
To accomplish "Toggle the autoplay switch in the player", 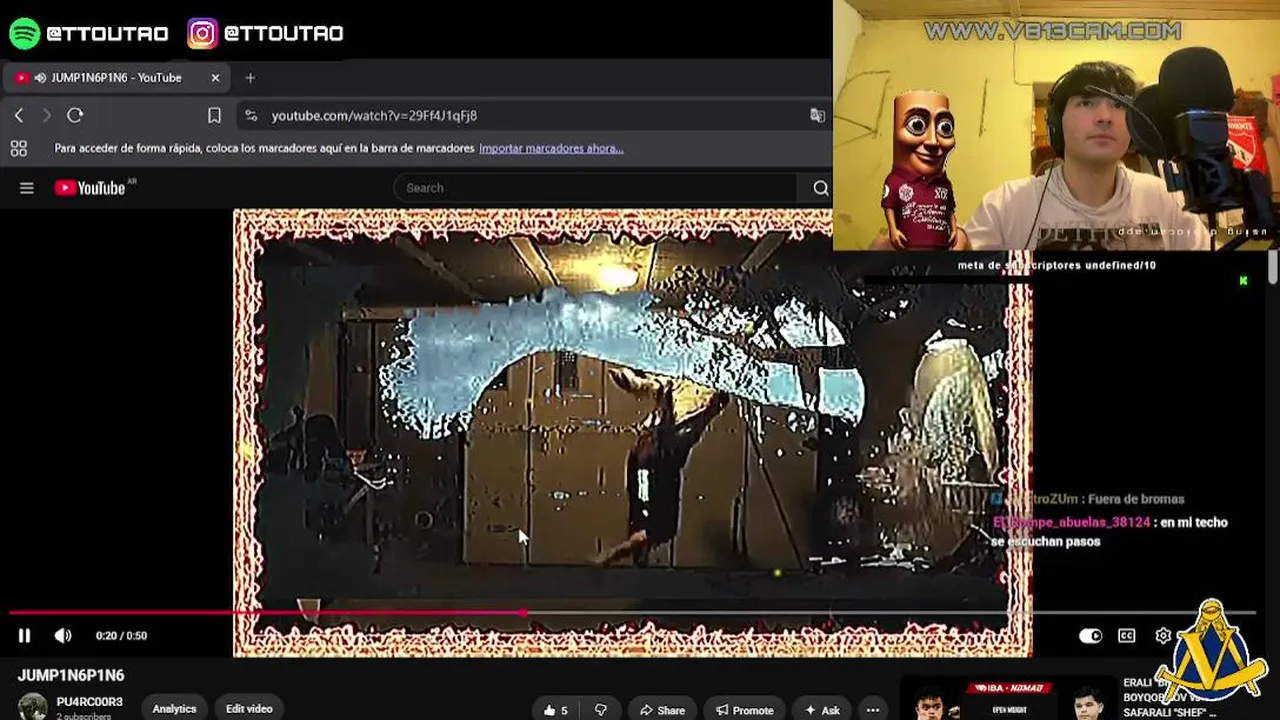I will point(1090,636).
